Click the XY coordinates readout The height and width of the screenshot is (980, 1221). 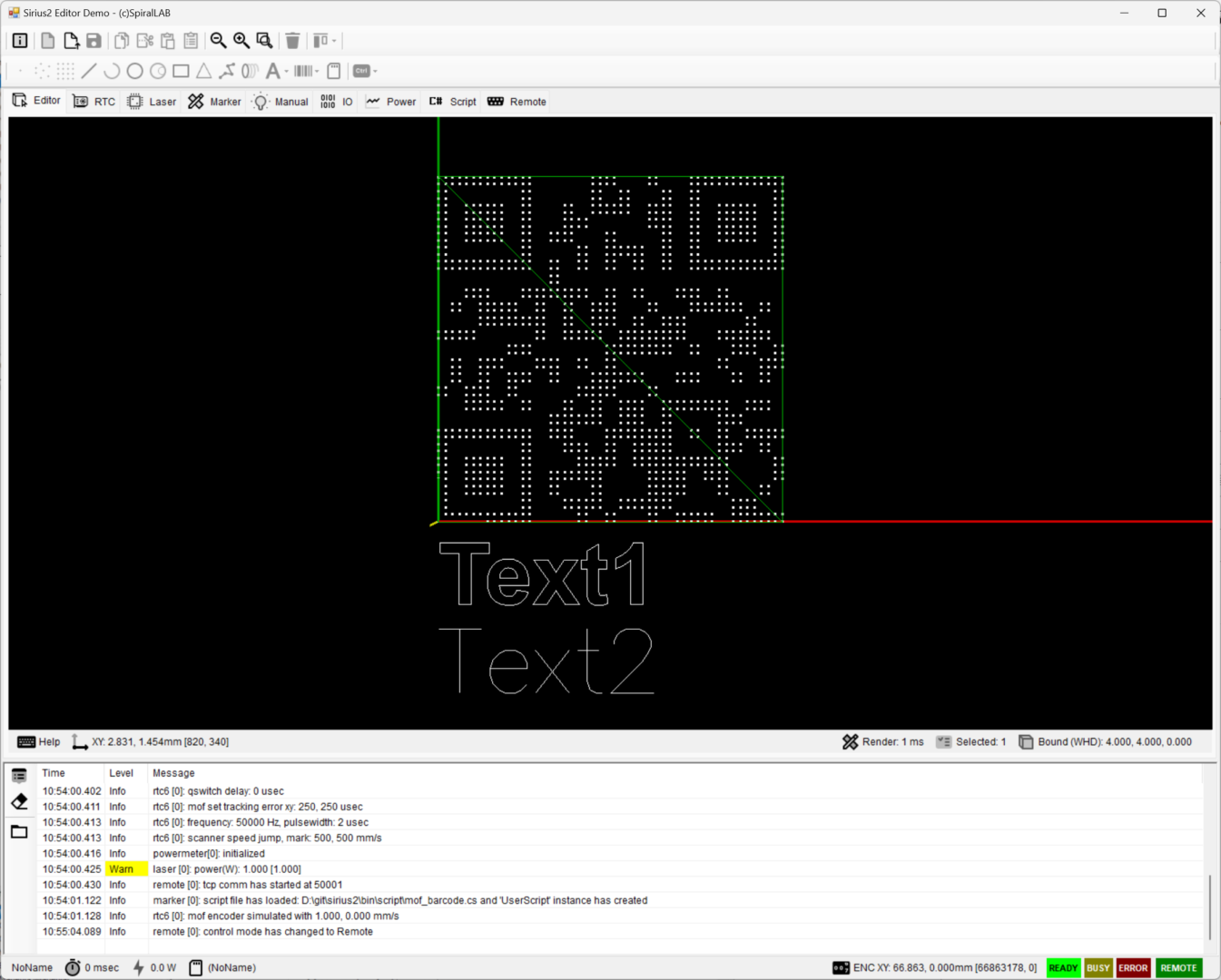[x=150, y=742]
